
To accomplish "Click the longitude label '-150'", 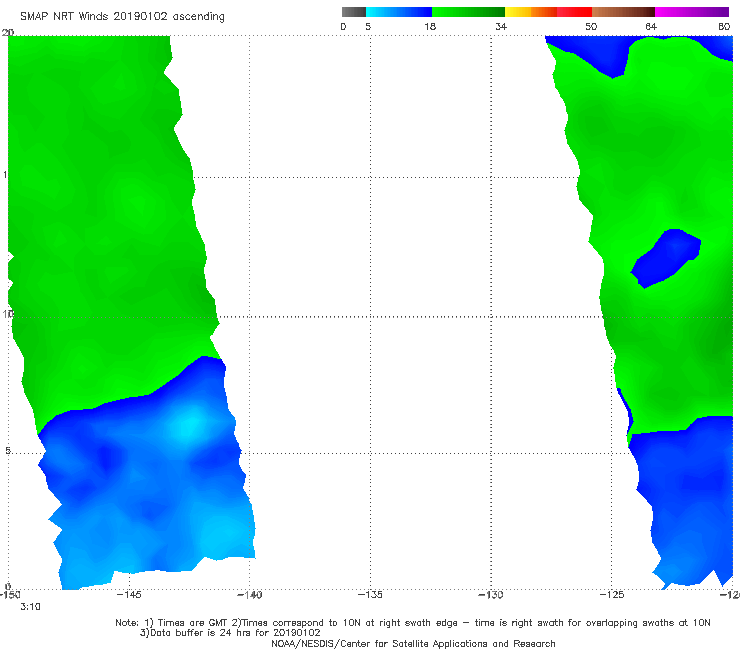I will coord(10,595).
